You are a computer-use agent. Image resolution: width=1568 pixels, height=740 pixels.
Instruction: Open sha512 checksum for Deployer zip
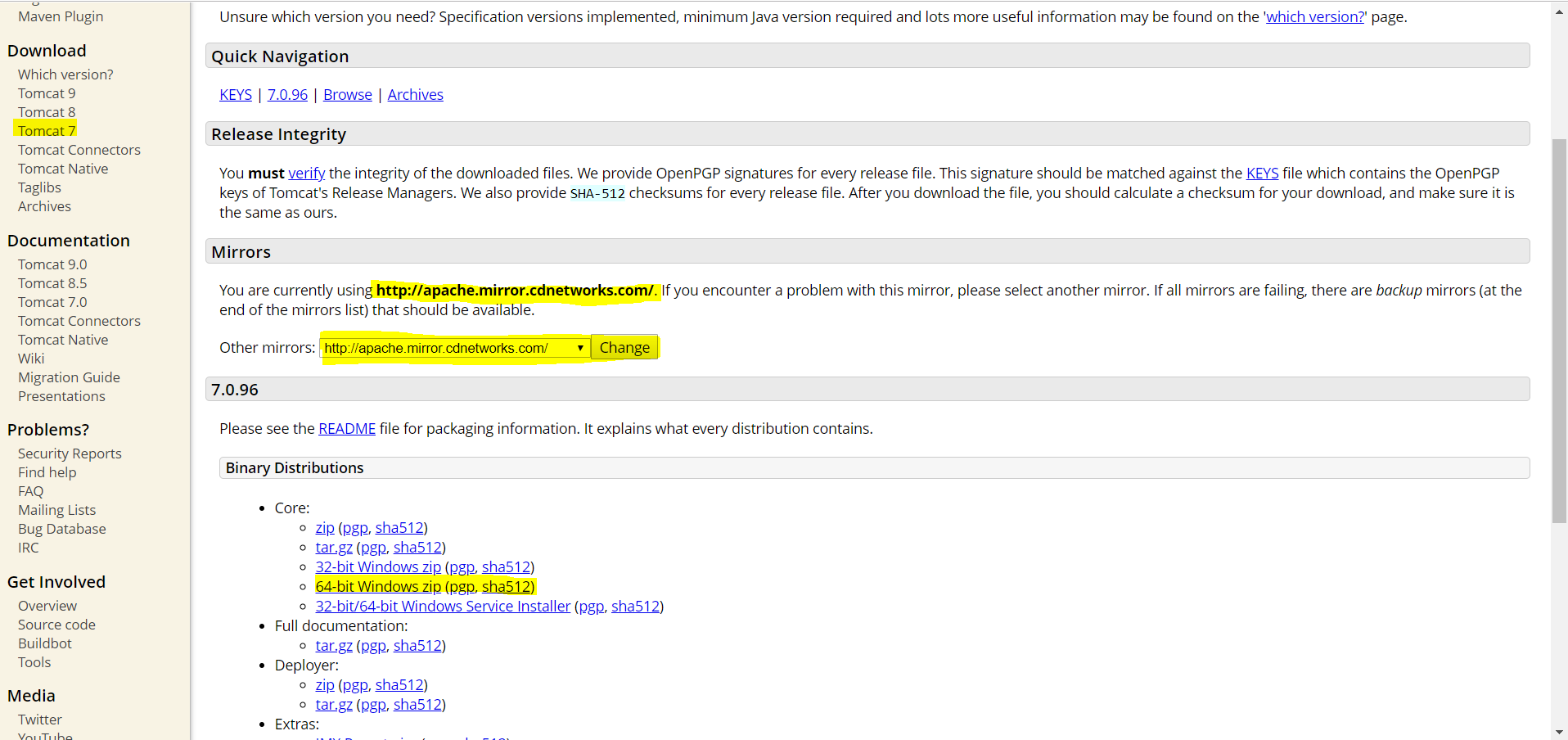399,685
